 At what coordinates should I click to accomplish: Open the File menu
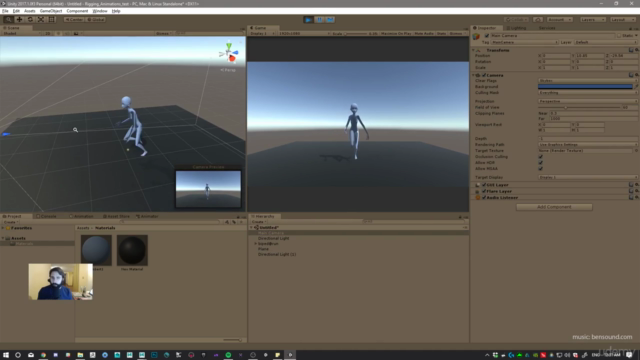(x=5, y=11)
